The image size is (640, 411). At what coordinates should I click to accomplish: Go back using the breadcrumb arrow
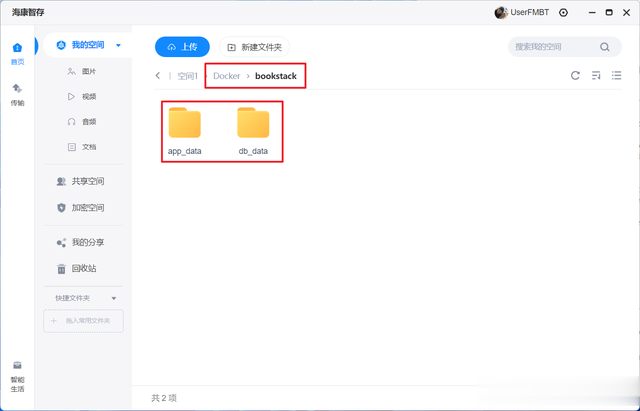158,76
